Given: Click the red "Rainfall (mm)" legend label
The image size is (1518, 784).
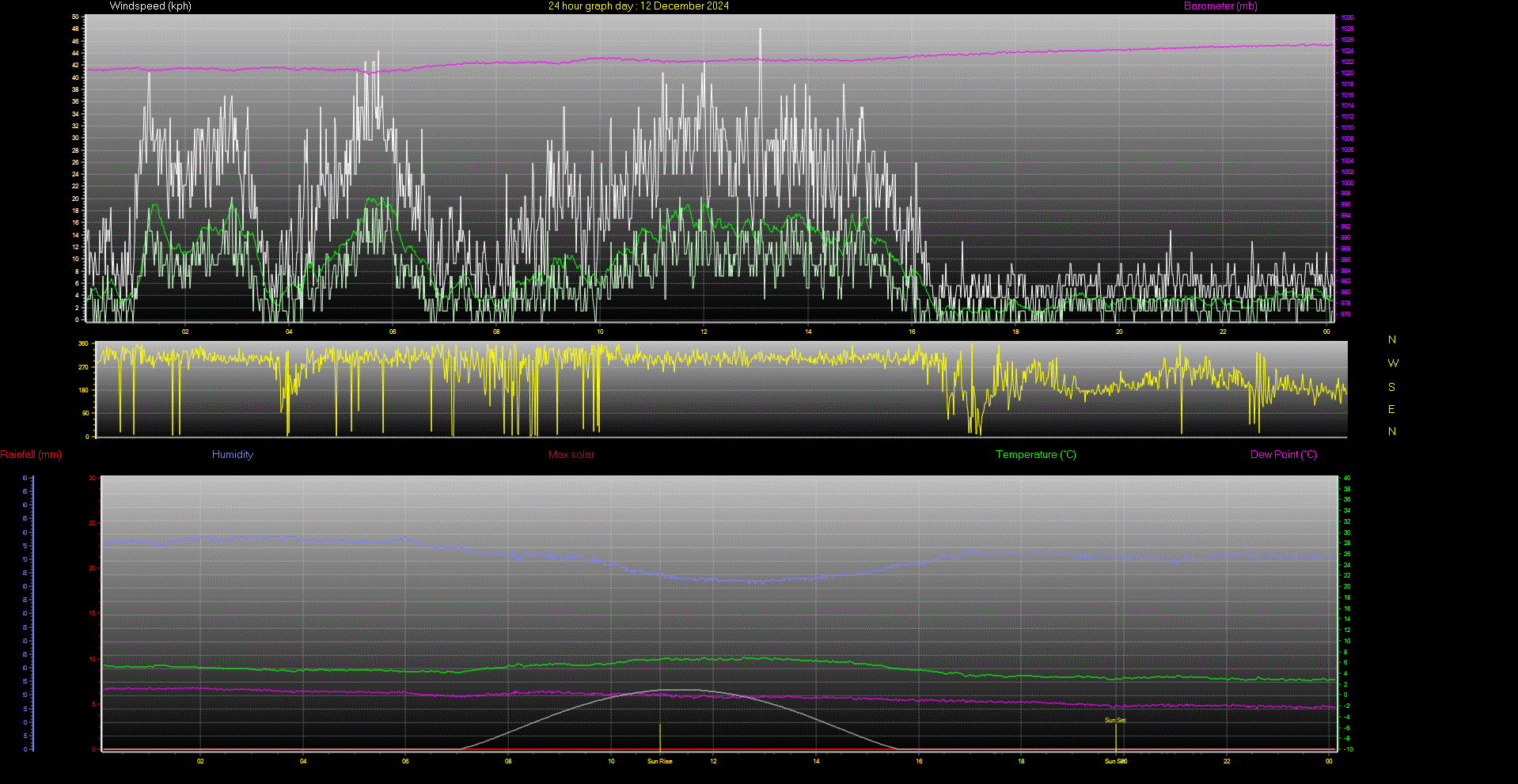Looking at the screenshot, I should (31, 455).
